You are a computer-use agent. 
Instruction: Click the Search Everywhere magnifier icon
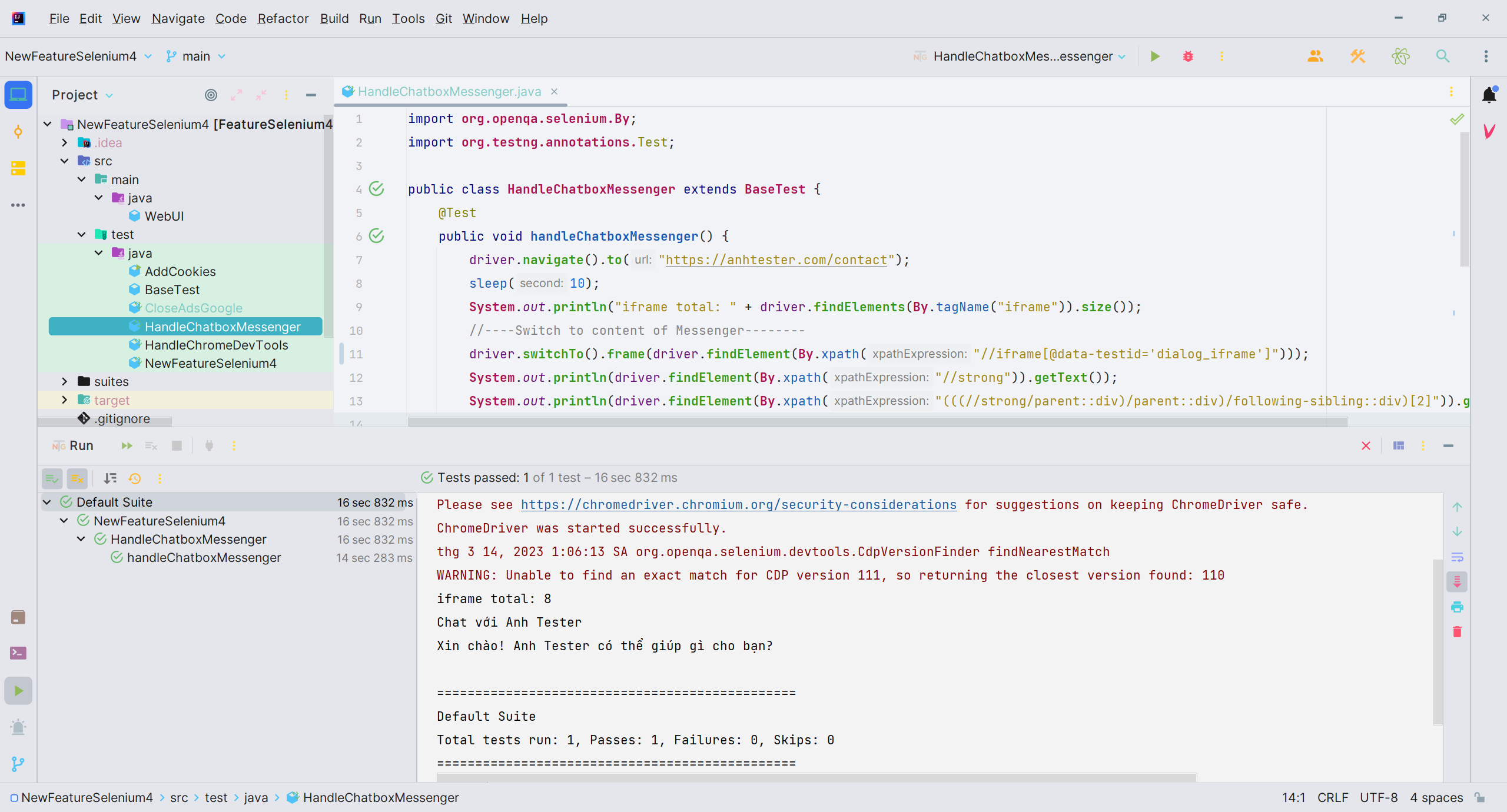(1443, 56)
